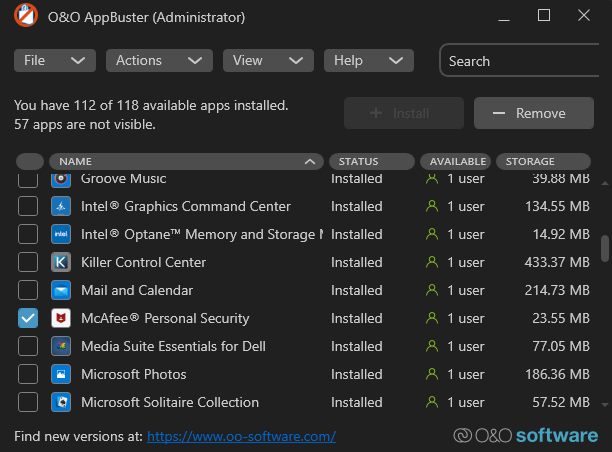612x452 pixels.
Task: Open the File dropdown menu
Action: [55, 61]
